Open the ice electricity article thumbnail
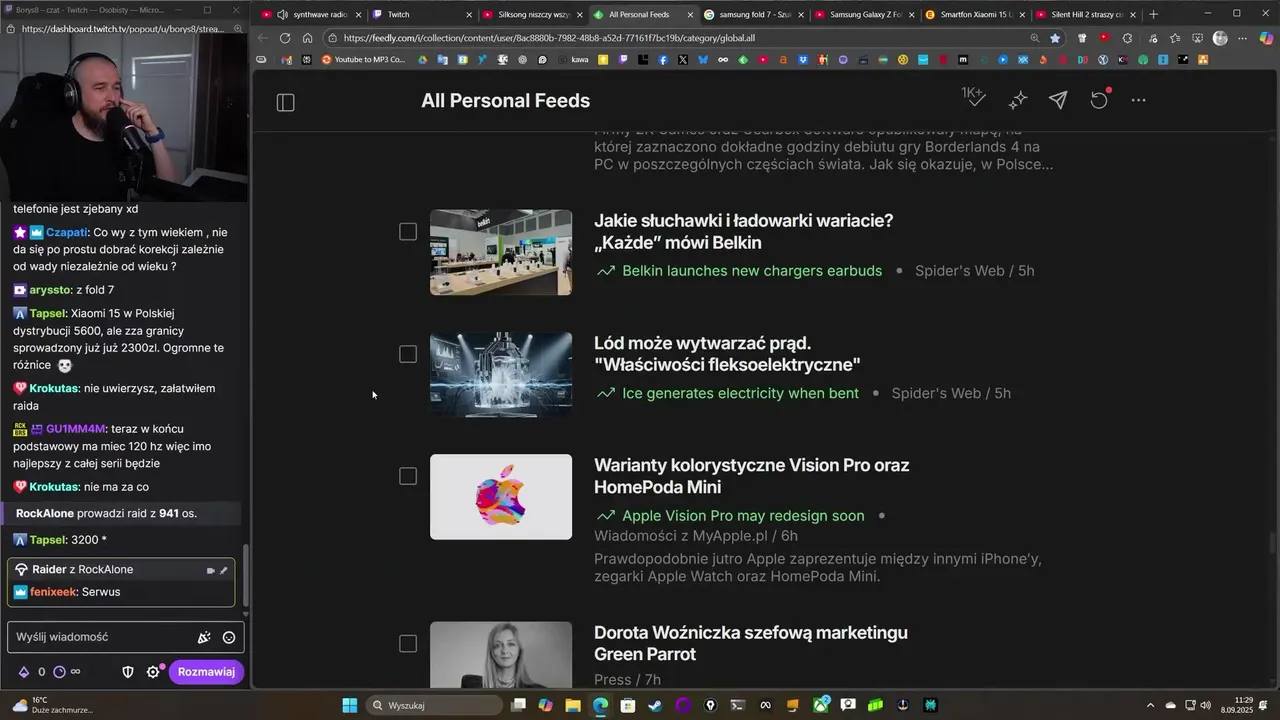Image resolution: width=1280 pixels, height=720 pixels. tap(501, 374)
